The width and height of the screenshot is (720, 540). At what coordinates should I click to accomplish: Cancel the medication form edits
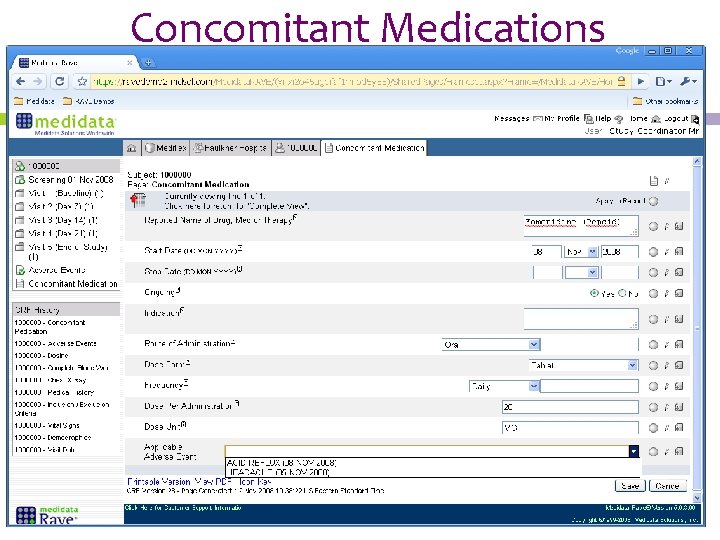(x=668, y=486)
